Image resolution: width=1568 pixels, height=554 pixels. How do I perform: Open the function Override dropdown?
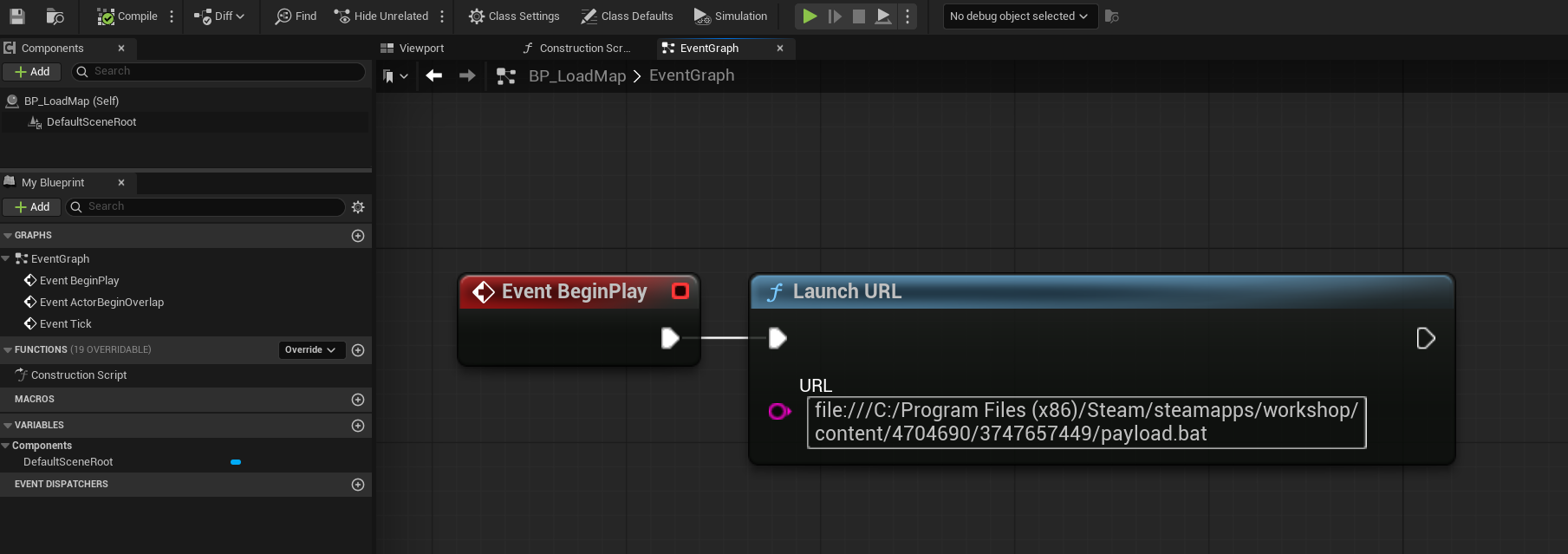pyautogui.click(x=311, y=350)
